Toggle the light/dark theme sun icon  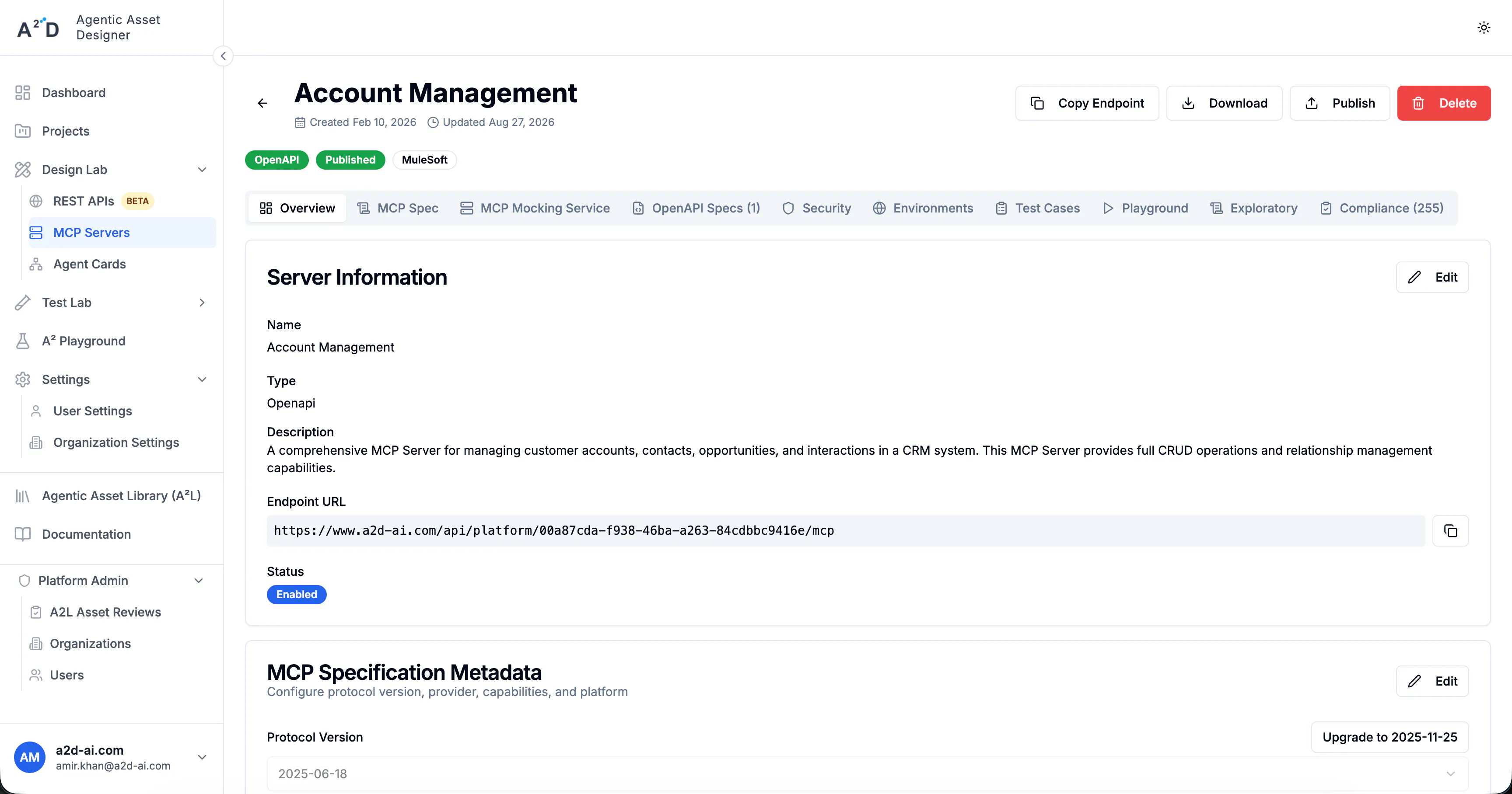[1483, 28]
